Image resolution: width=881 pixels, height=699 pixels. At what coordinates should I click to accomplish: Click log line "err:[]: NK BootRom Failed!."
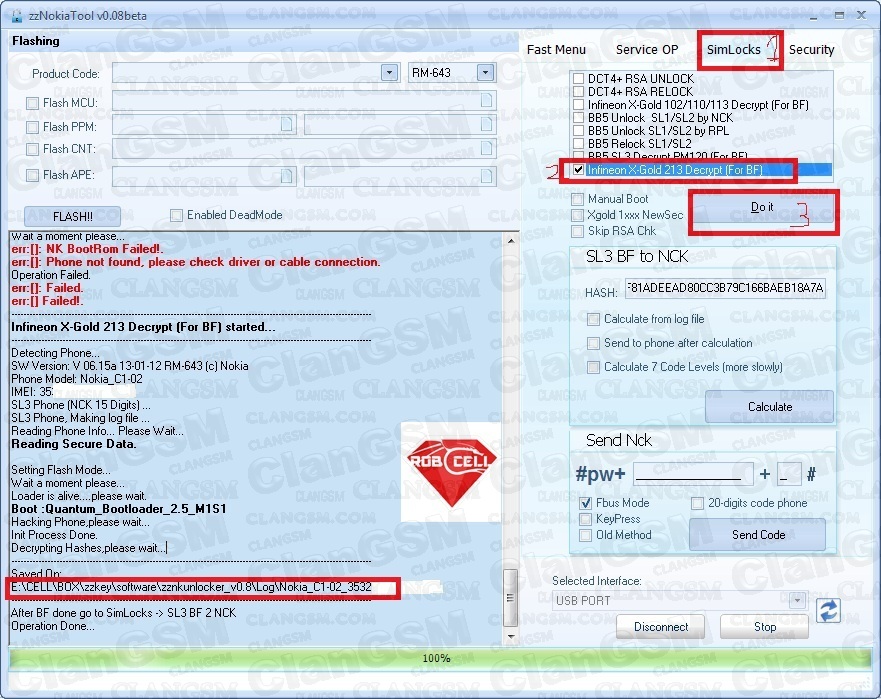click(x=87, y=249)
